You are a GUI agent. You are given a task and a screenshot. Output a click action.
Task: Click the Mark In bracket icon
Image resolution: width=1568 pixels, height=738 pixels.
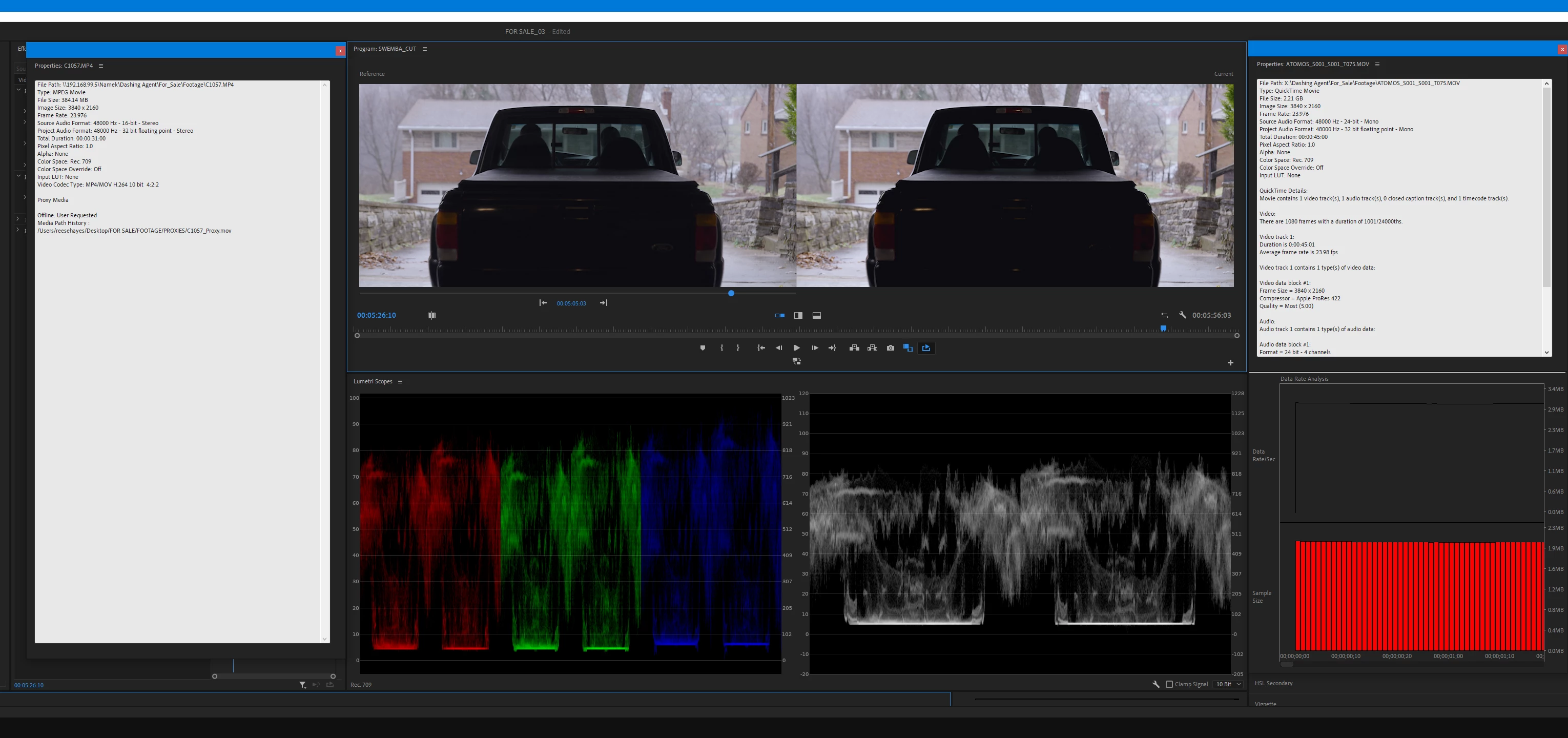(721, 347)
